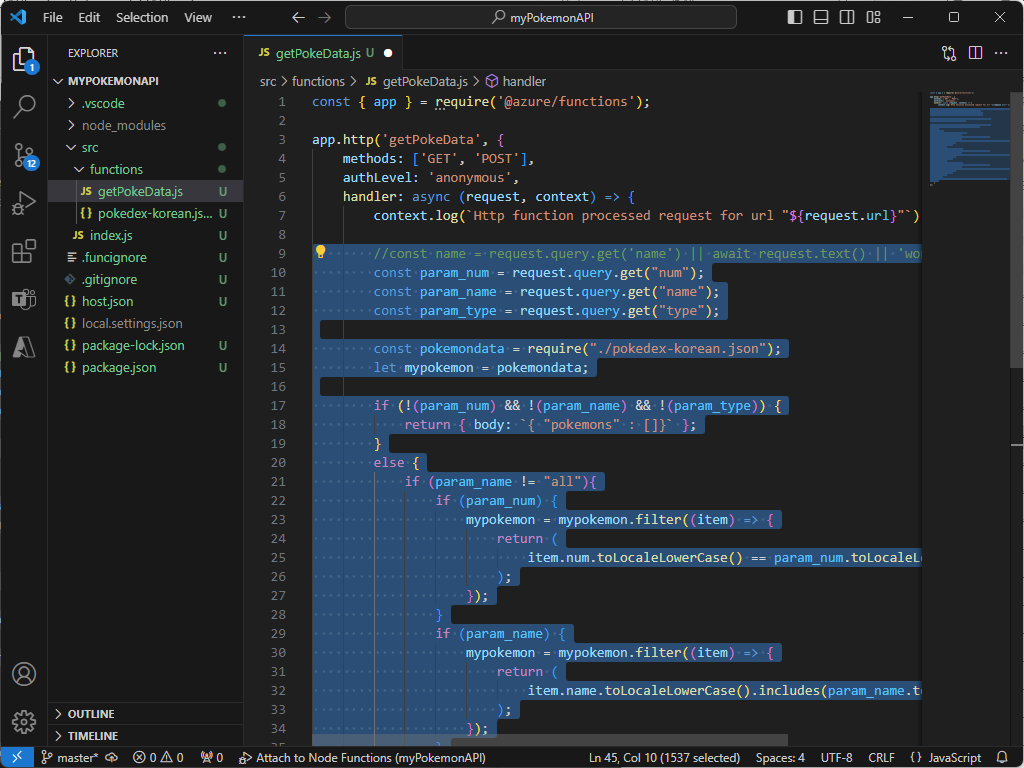Open the Accounts icon

coord(24,674)
